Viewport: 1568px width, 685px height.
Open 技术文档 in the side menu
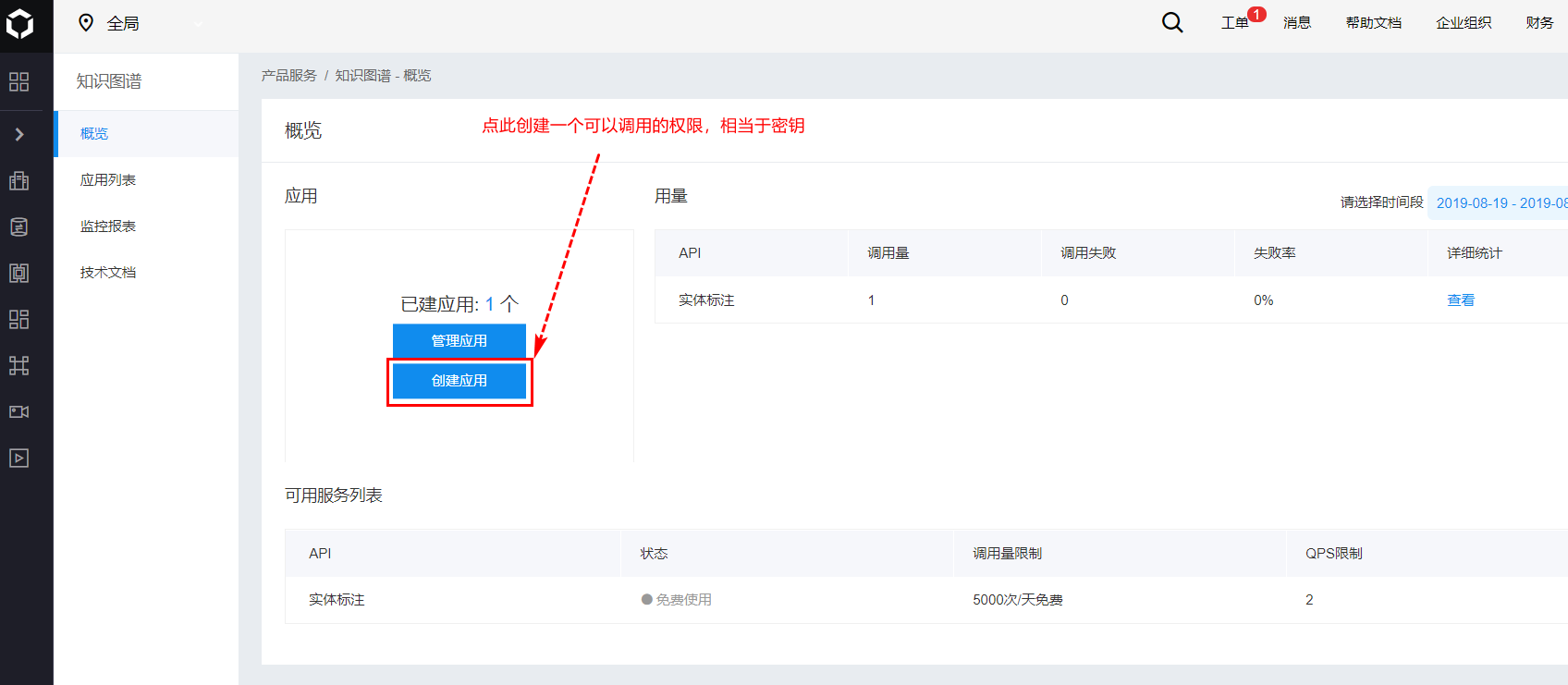click(x=108, y=273)
